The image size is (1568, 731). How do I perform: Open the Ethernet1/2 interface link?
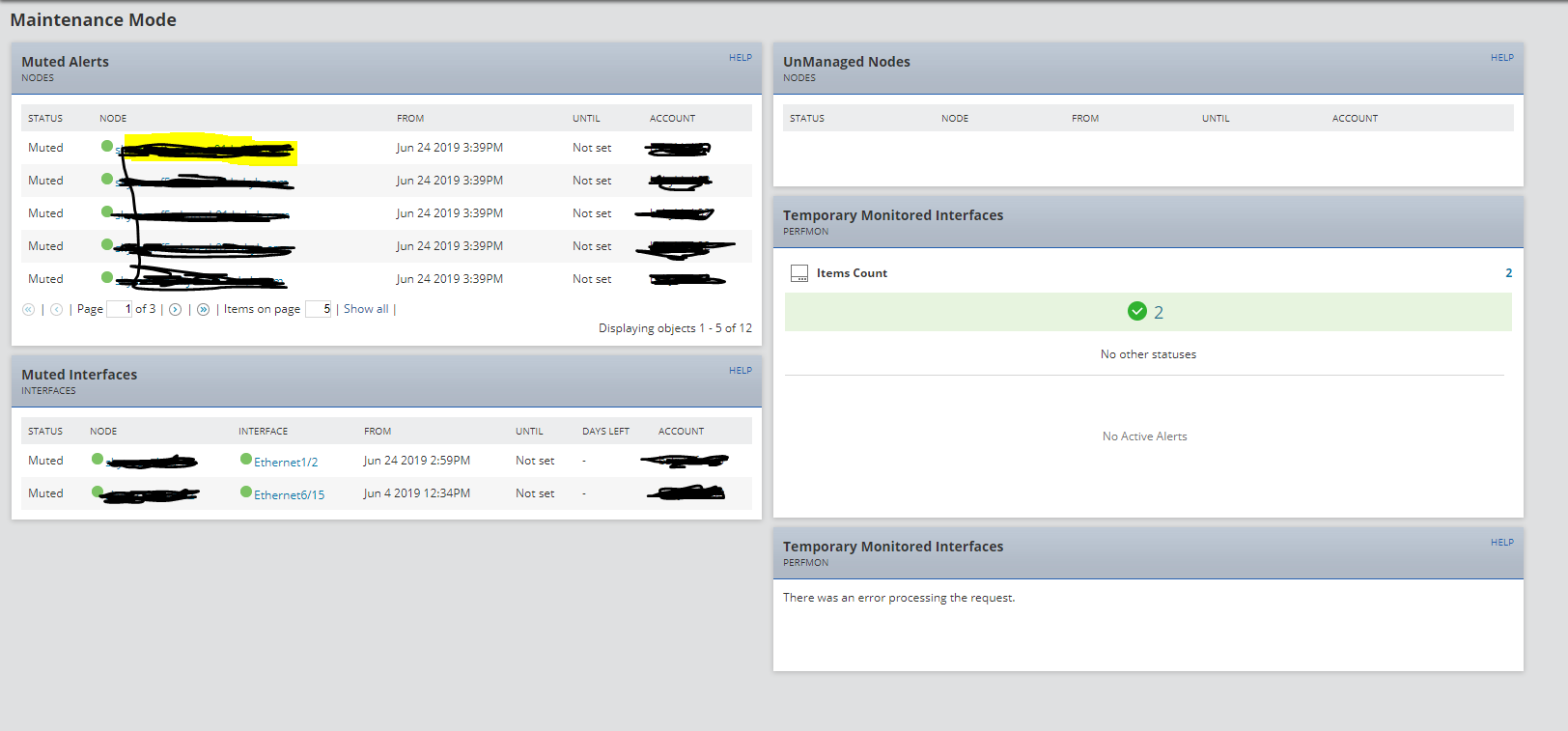click(x=286, y=463)
